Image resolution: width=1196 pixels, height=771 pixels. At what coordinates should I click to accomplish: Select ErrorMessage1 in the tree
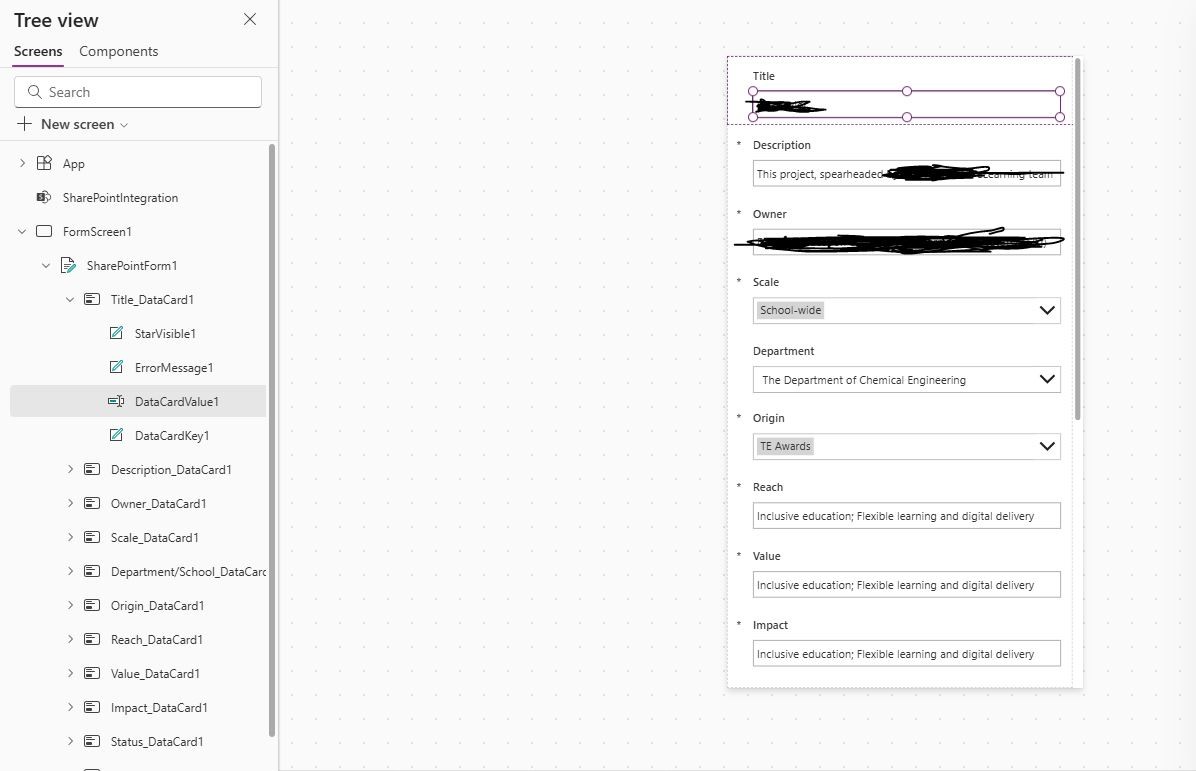174,368
